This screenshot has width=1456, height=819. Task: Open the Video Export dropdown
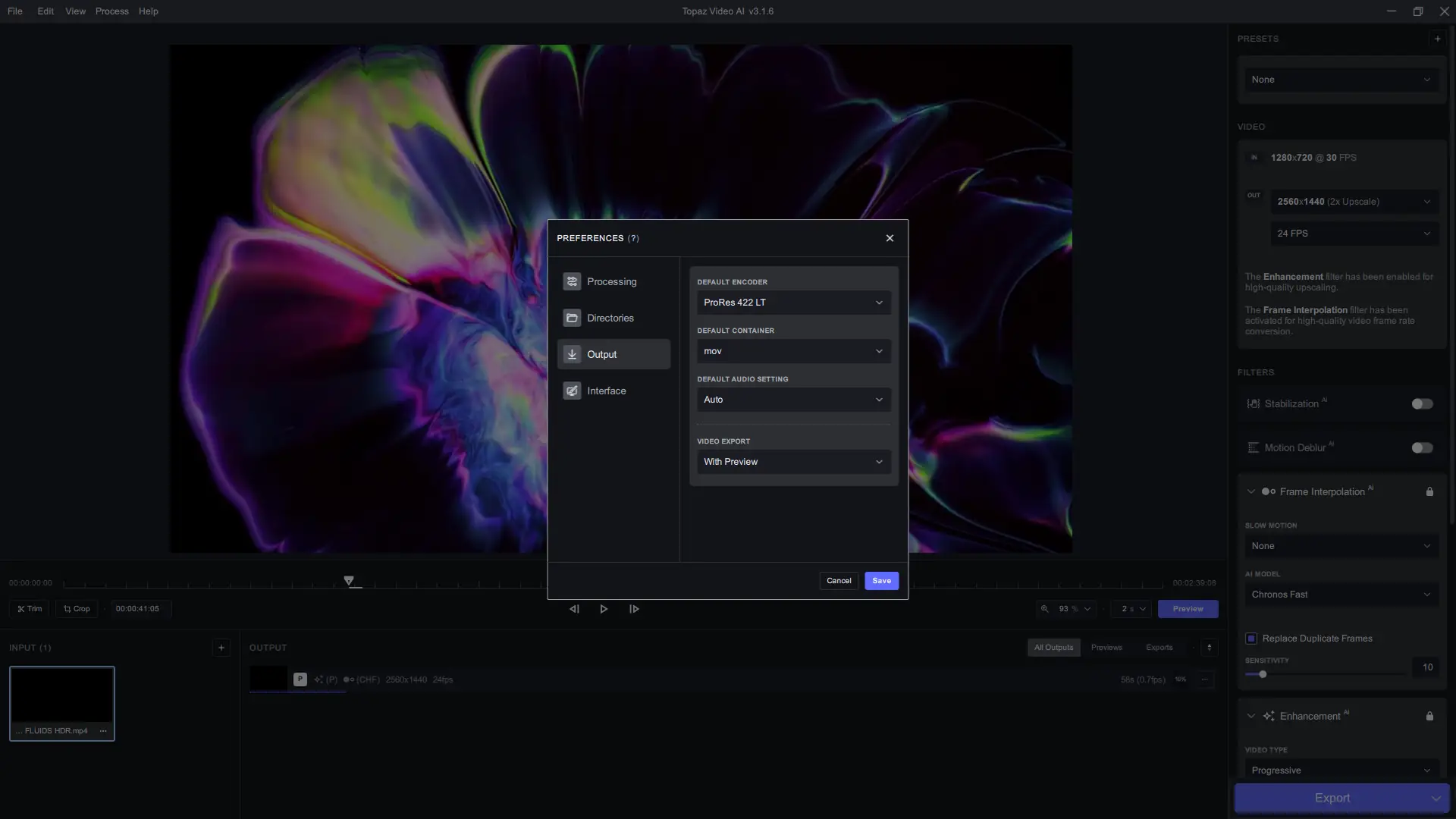pos(793,462)
